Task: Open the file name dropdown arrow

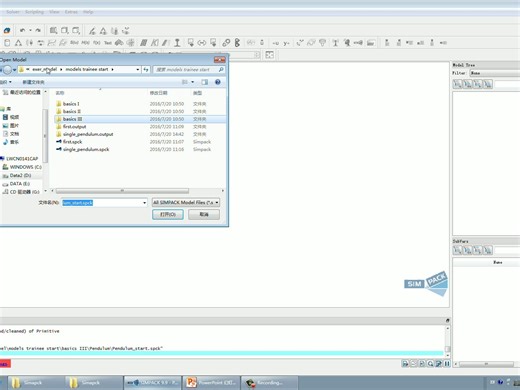Action: (144, 203)
